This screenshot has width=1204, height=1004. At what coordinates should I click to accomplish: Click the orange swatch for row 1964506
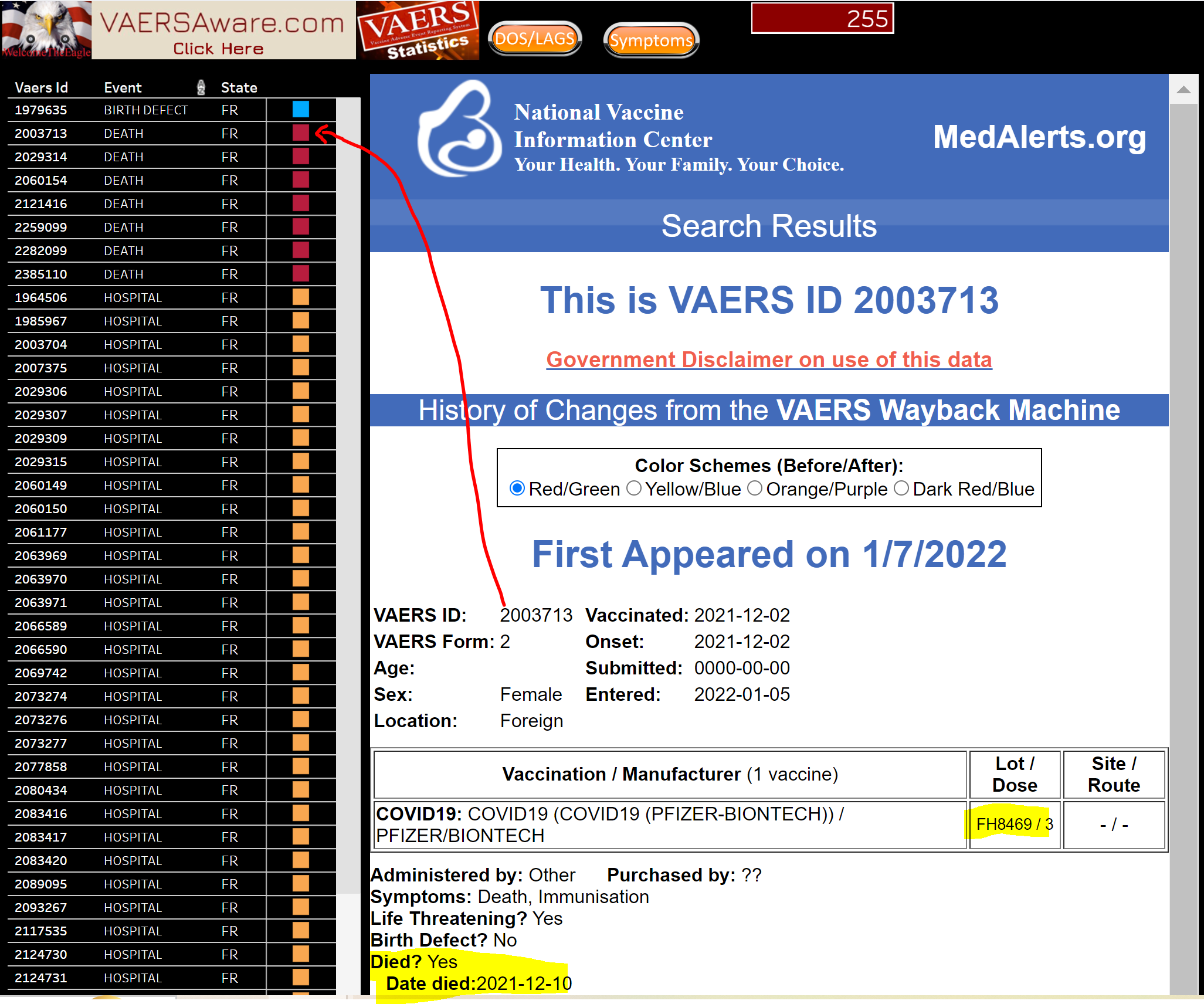click(x=301, y=297)
